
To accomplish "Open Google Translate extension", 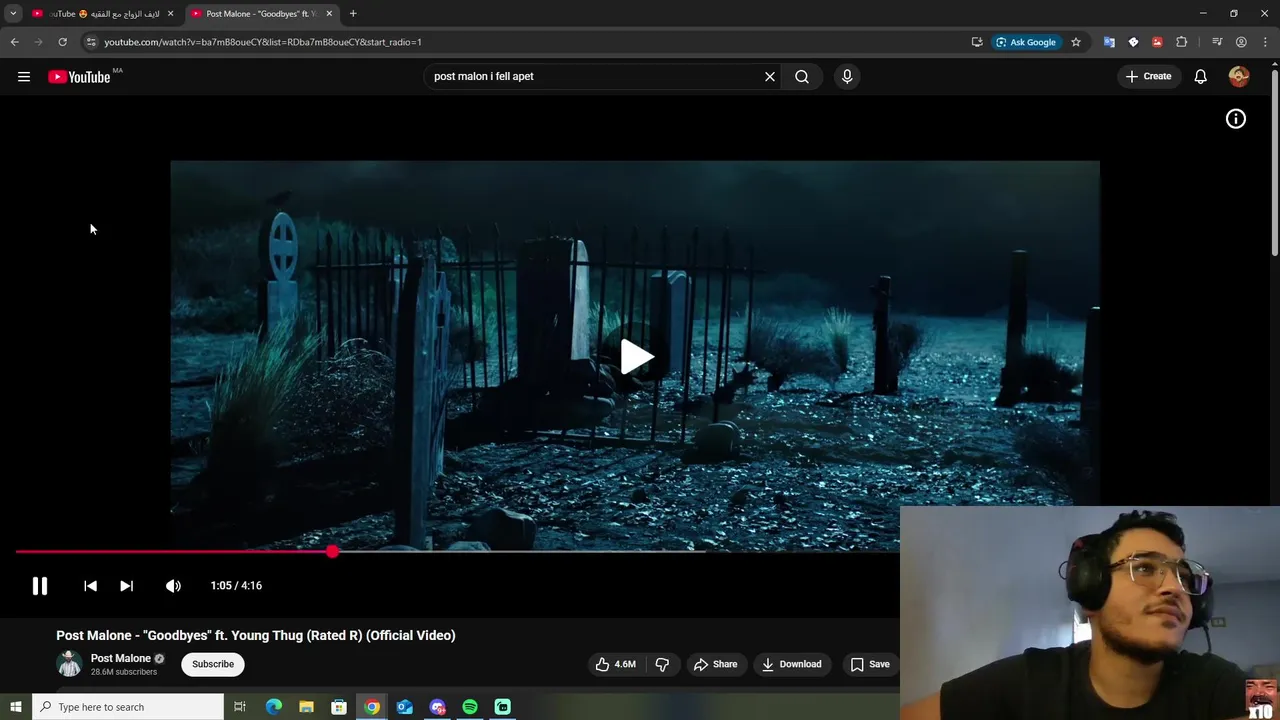I will pyautogui.click(x=1109, y=42).
